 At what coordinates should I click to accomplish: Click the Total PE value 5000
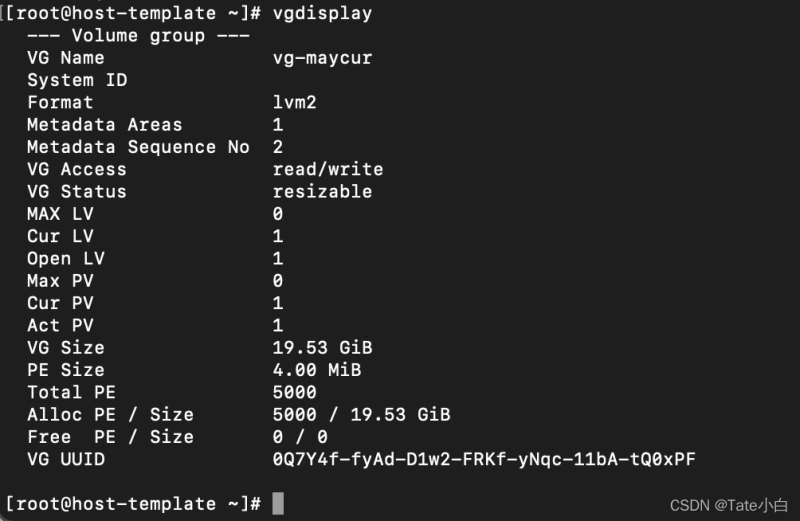click(x=295, y=392)
